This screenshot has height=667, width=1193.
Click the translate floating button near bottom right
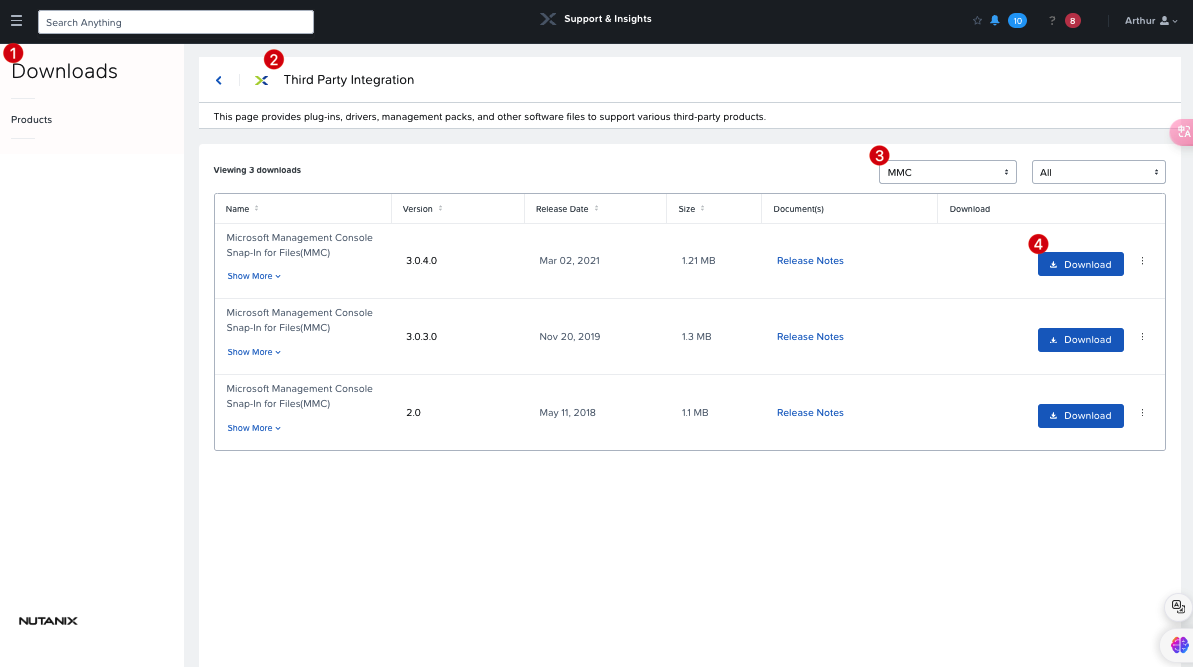click(x=1179, y=607)
